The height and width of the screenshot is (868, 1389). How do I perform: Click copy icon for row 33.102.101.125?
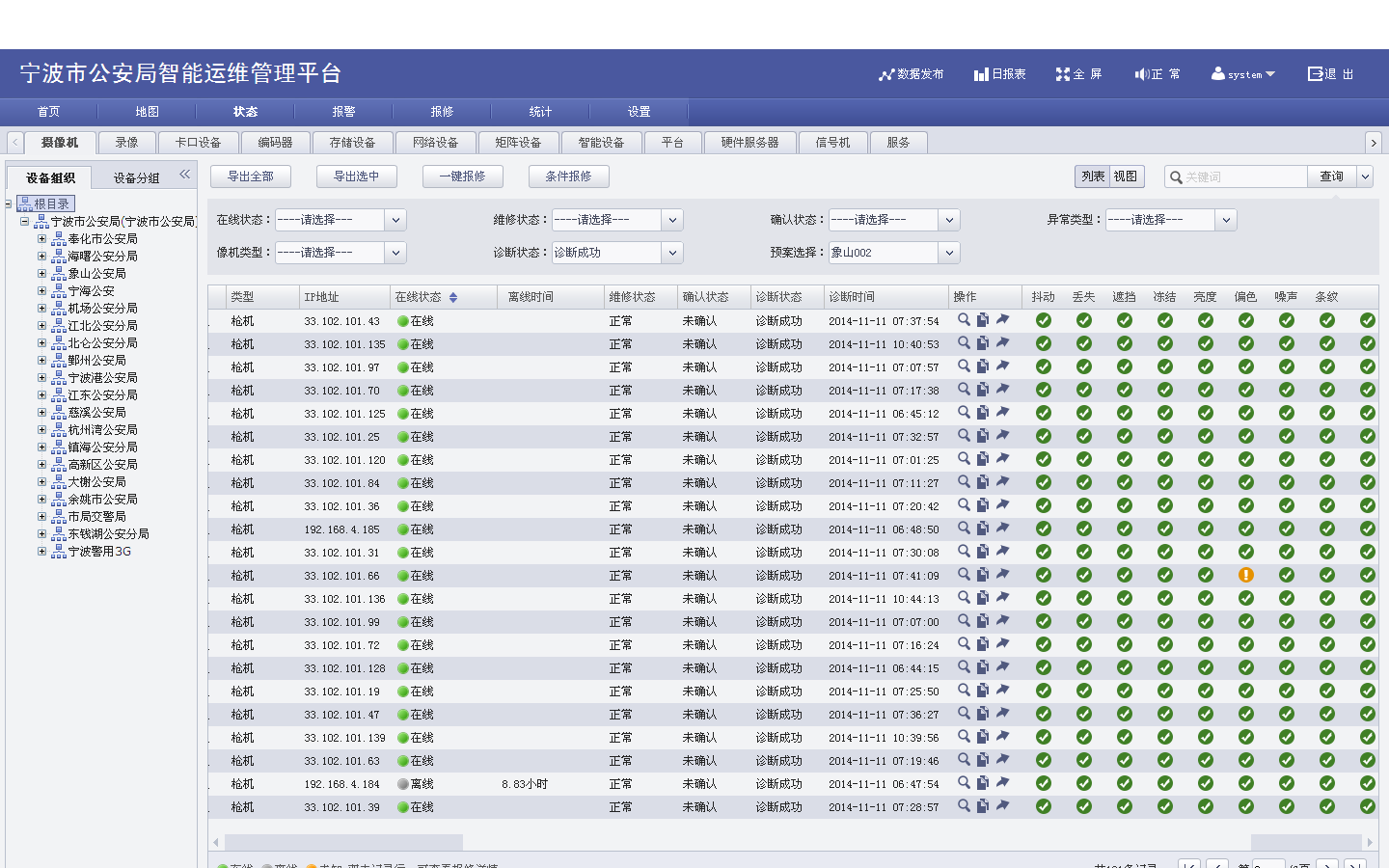[x=983, y=413]
